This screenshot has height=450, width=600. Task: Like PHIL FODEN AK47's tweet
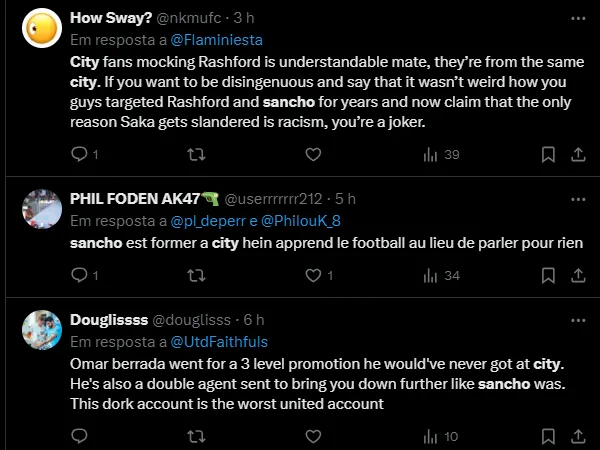(x=312, y=275)
